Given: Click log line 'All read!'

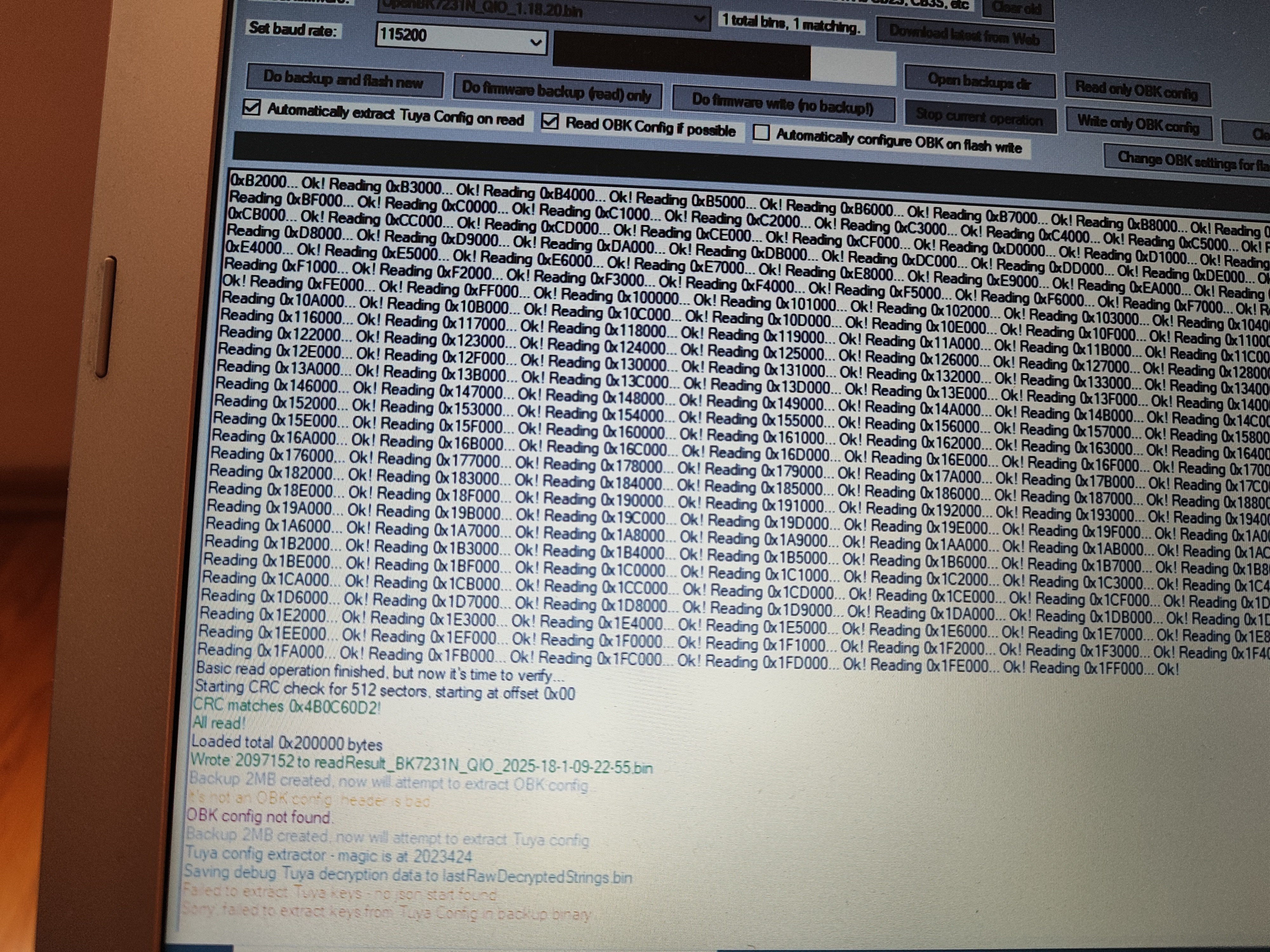Looking at the screenshot, I should (x=219, y=723).
